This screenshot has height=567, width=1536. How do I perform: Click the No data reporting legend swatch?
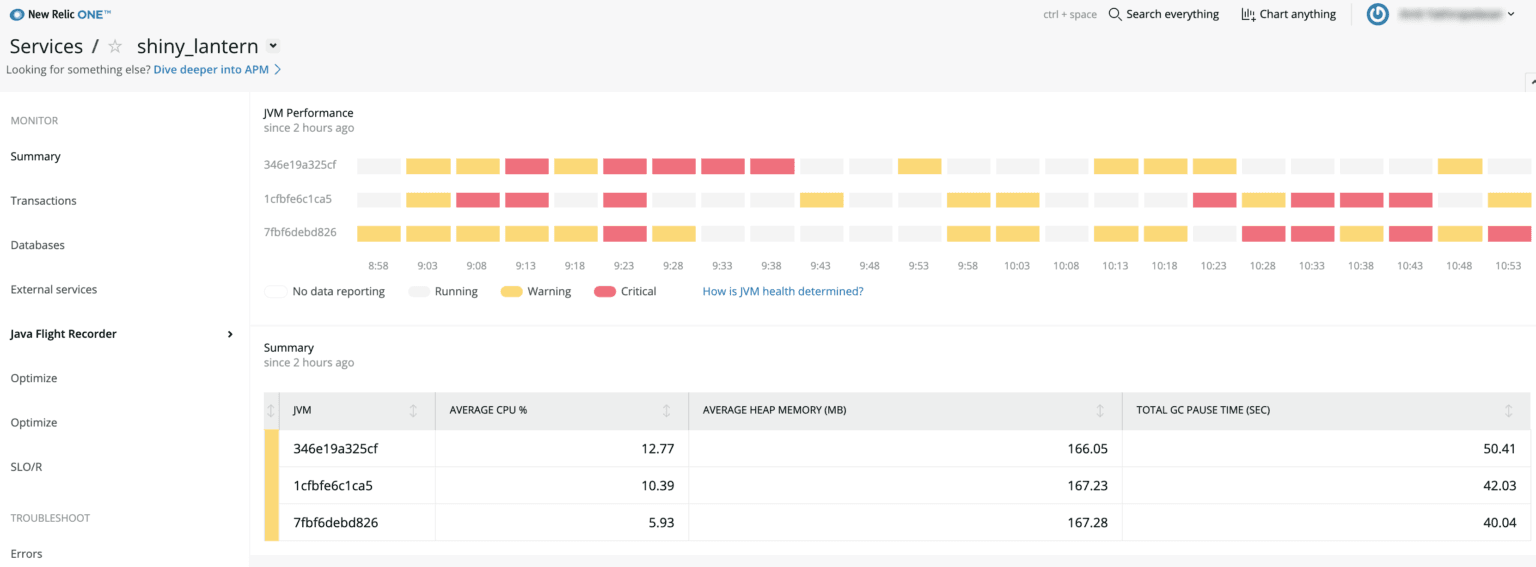tap(275, 291)
